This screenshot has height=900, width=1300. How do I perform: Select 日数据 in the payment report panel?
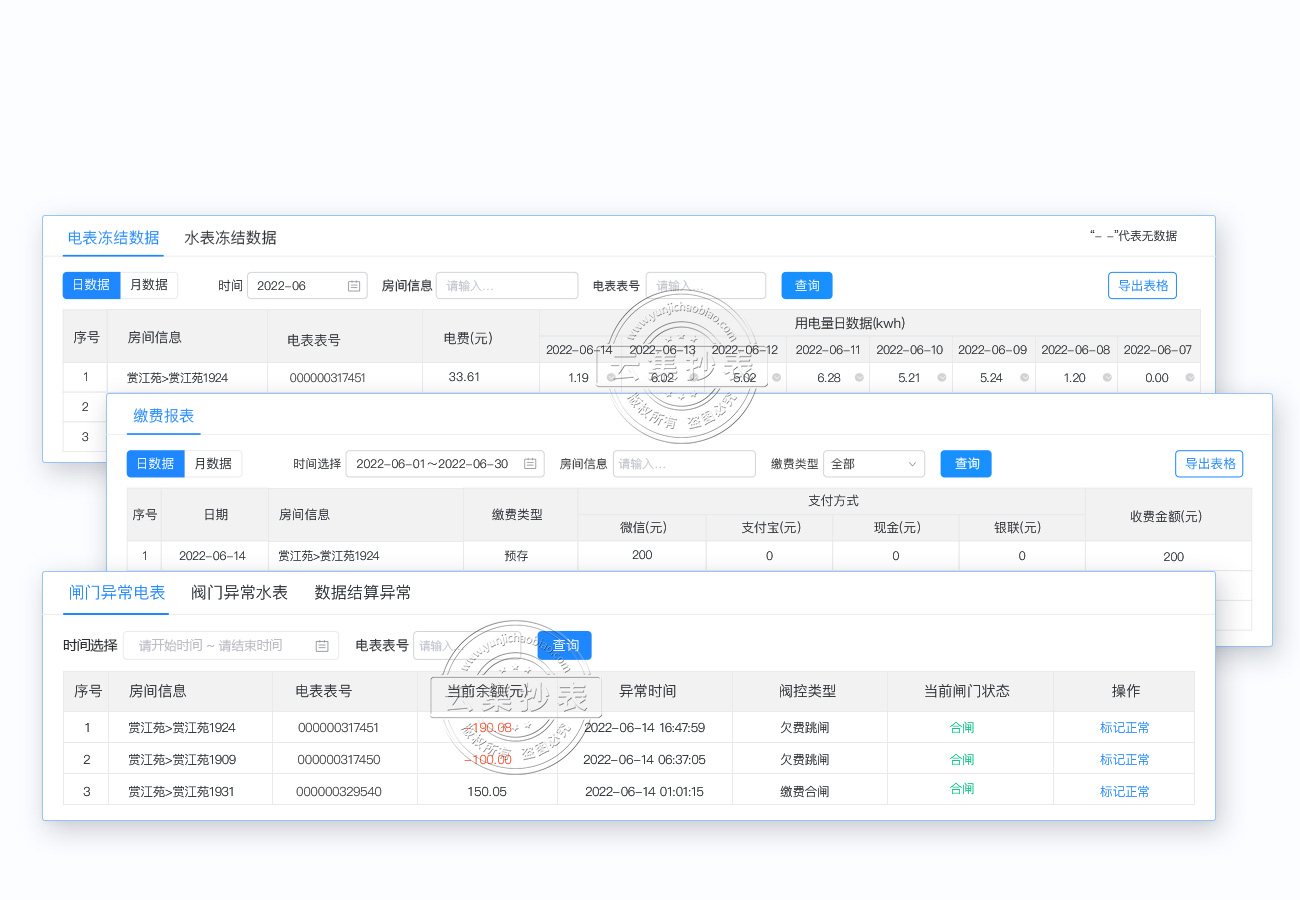click(x=155, y=464)
